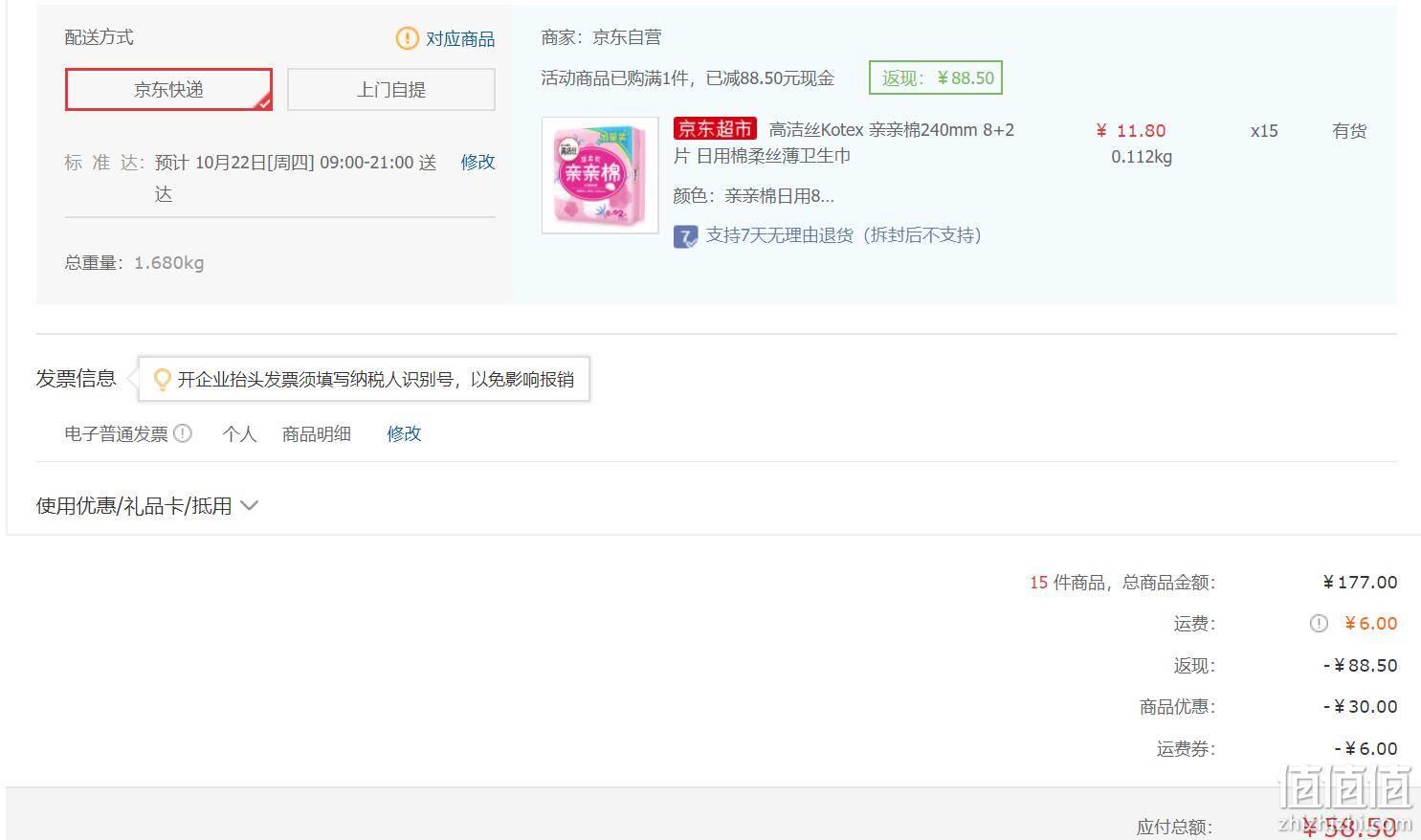The image size is (1421, 840).
Task: Modify invoice information via 修改 link
Action: [x=404, y=433]
